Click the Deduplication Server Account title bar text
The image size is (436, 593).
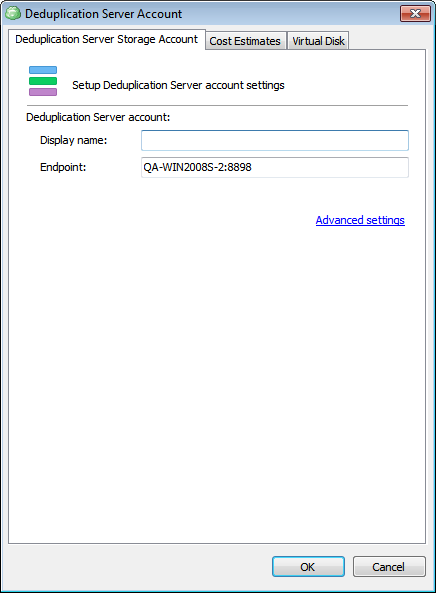tap(104, 14)
